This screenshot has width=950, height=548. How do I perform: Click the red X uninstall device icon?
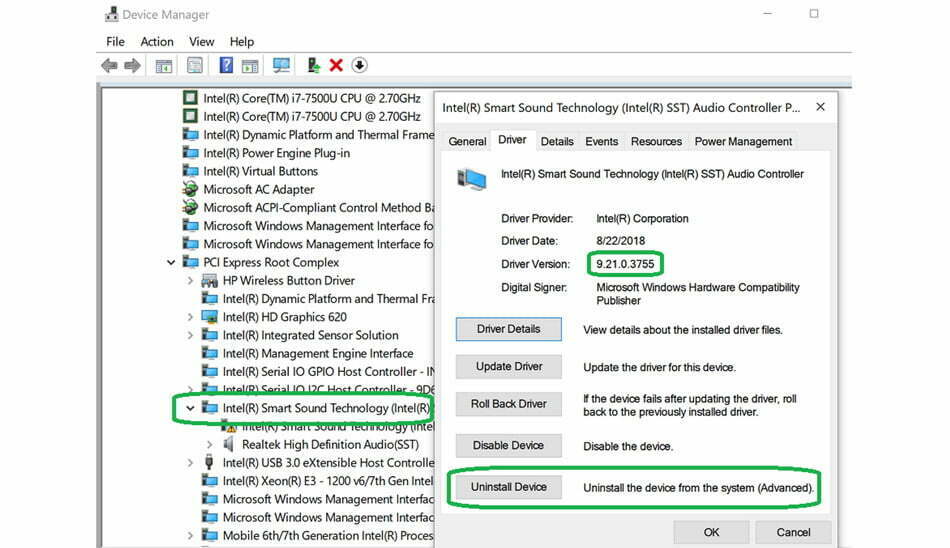pos(336,65)
